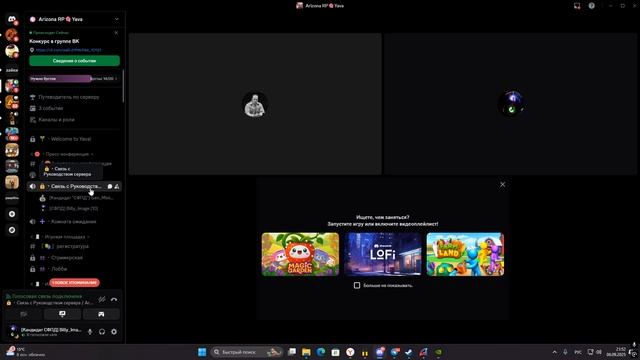Click the taskbar search box
Viewport: 640px width, 360px height.
click(247, 352)
